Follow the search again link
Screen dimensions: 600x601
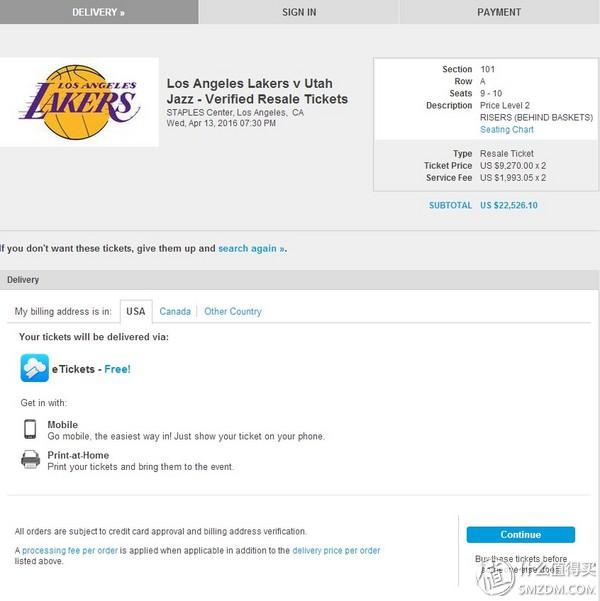tap(252, 248)
